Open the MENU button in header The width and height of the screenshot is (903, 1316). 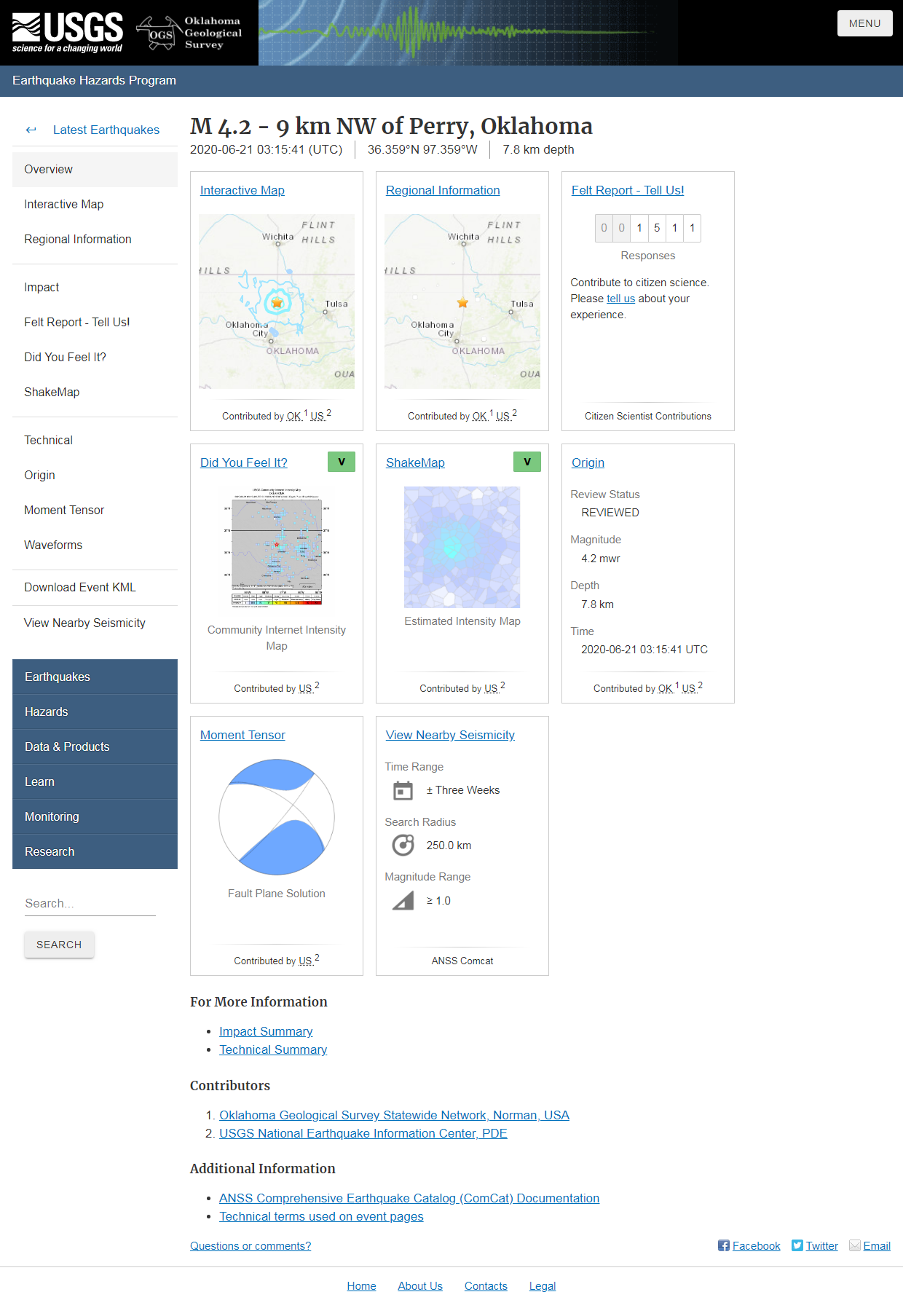tap(864, 23)
